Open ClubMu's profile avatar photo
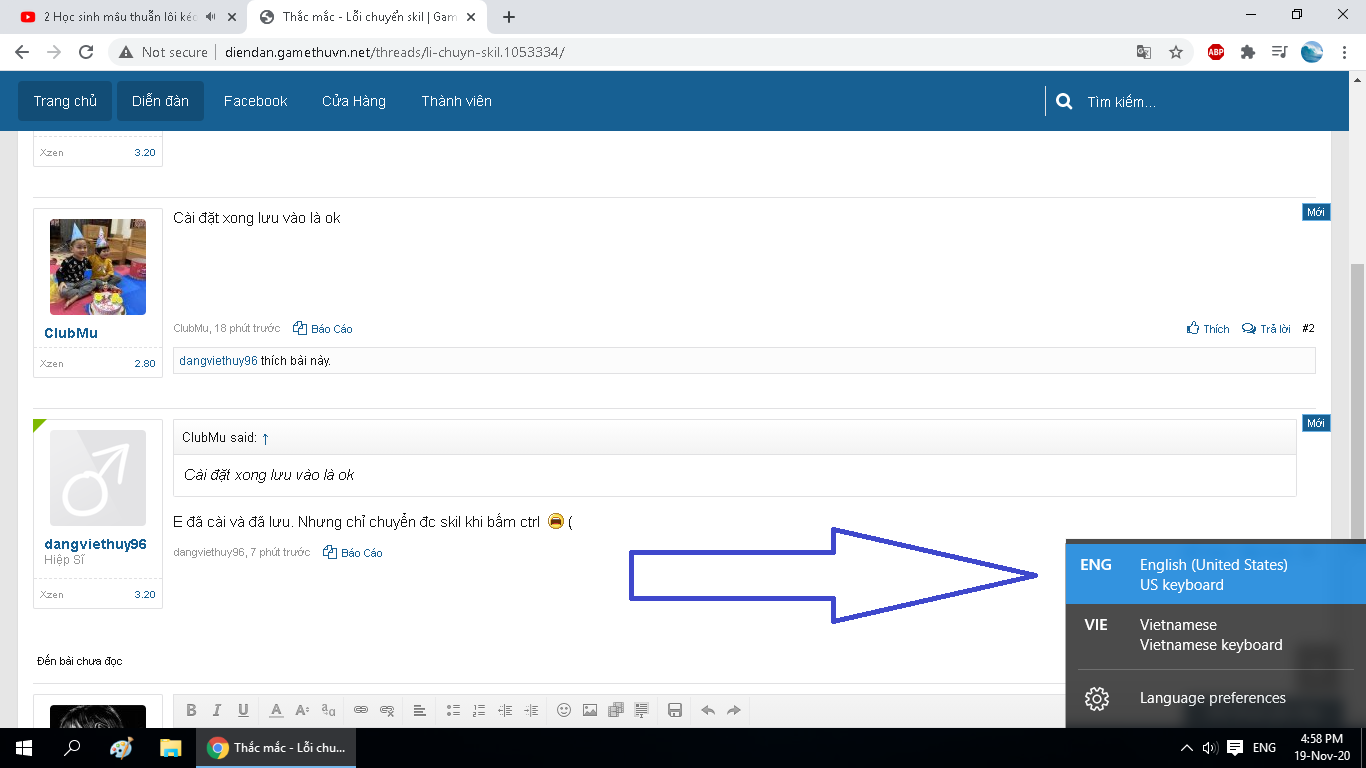The height and width of the screenshot is (768, 1366). click(x=98, y=267)
